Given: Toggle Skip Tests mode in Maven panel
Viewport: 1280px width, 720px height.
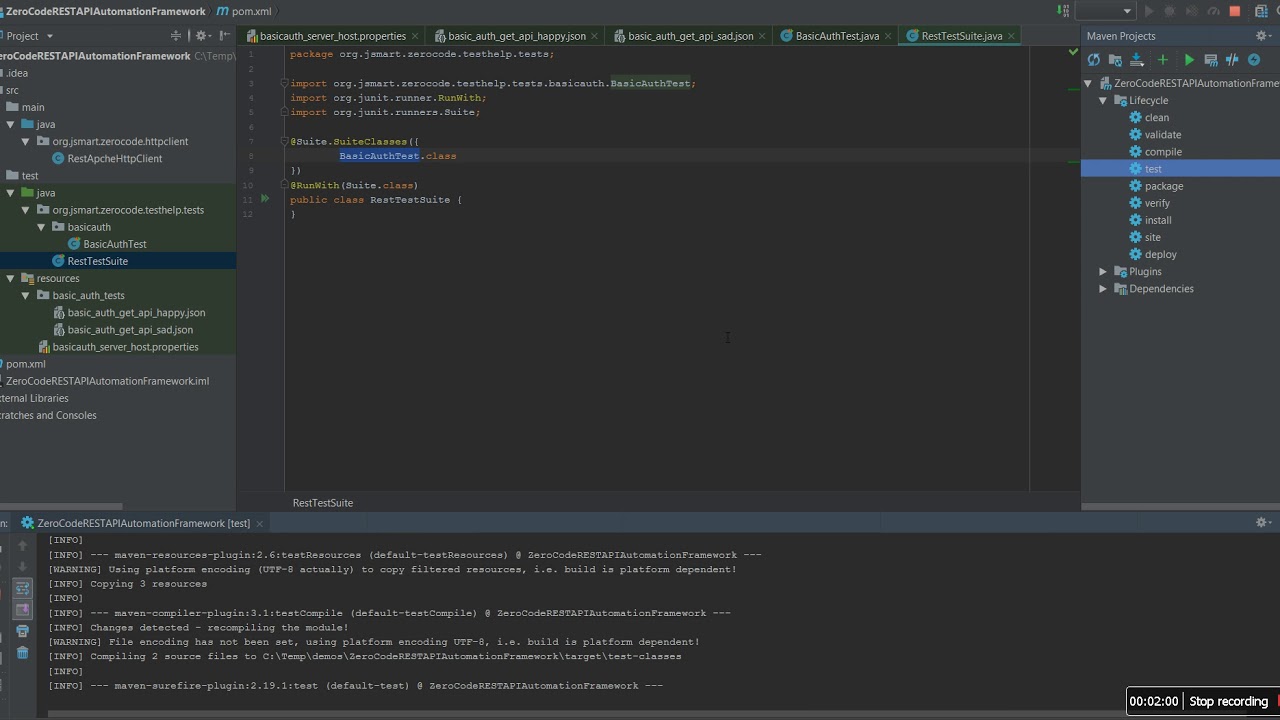Looking at the screenshot, I should 1254,60.
